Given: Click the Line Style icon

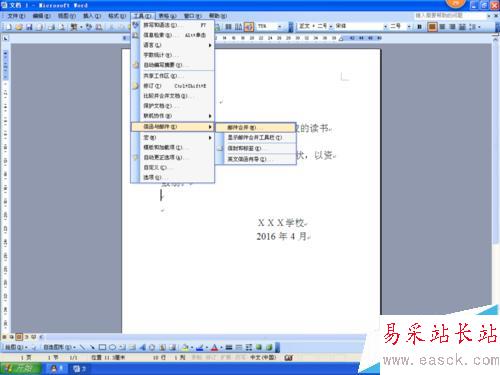Looking at the screenshot, I should click(x=229, y=347).
